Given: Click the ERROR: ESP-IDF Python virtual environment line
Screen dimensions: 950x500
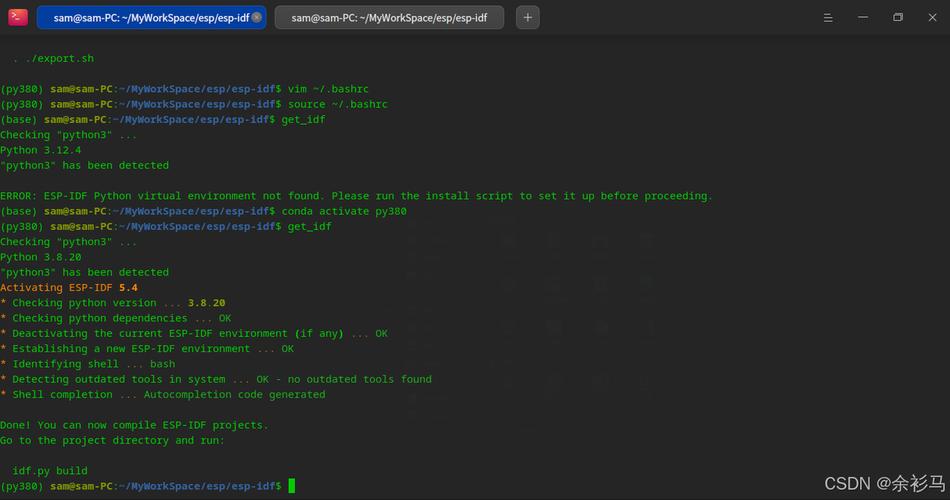Looking at the screenshot, I should tap(356, 196).
